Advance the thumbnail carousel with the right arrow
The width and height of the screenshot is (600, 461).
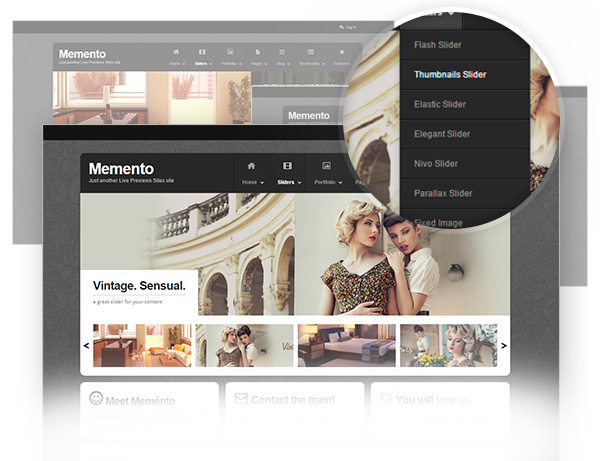pos(504,345)
